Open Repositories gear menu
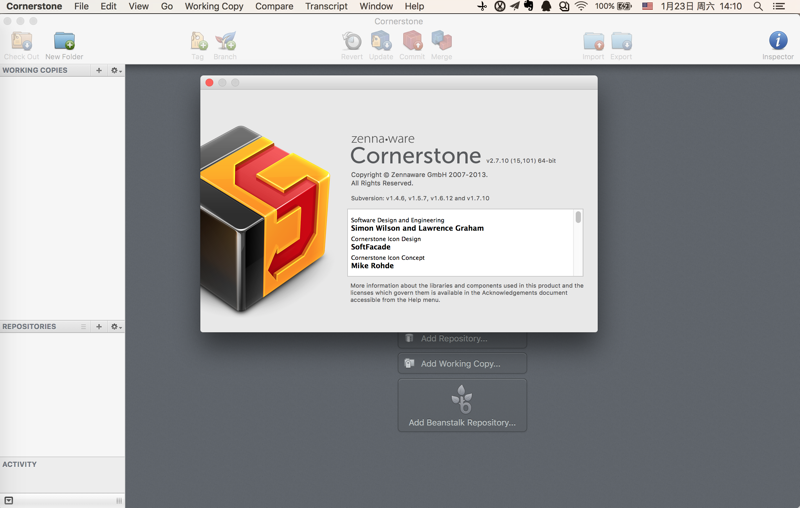 point(116,326)
